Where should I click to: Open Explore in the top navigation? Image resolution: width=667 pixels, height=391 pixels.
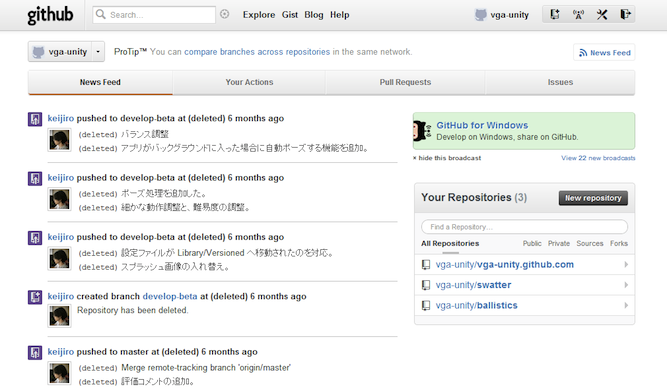(259, 15)
